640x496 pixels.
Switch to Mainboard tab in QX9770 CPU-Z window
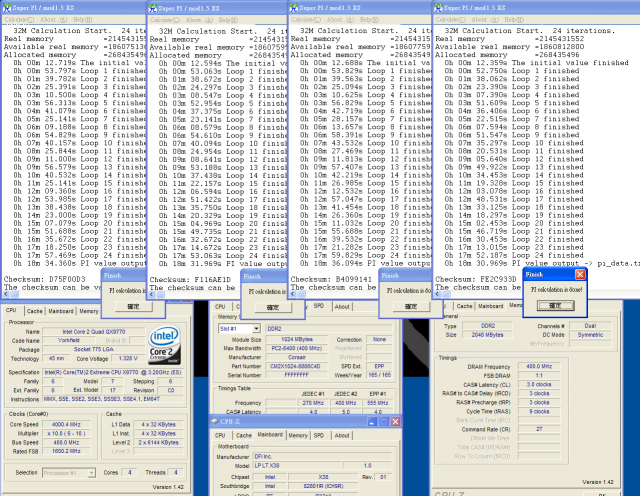point(61,311)
